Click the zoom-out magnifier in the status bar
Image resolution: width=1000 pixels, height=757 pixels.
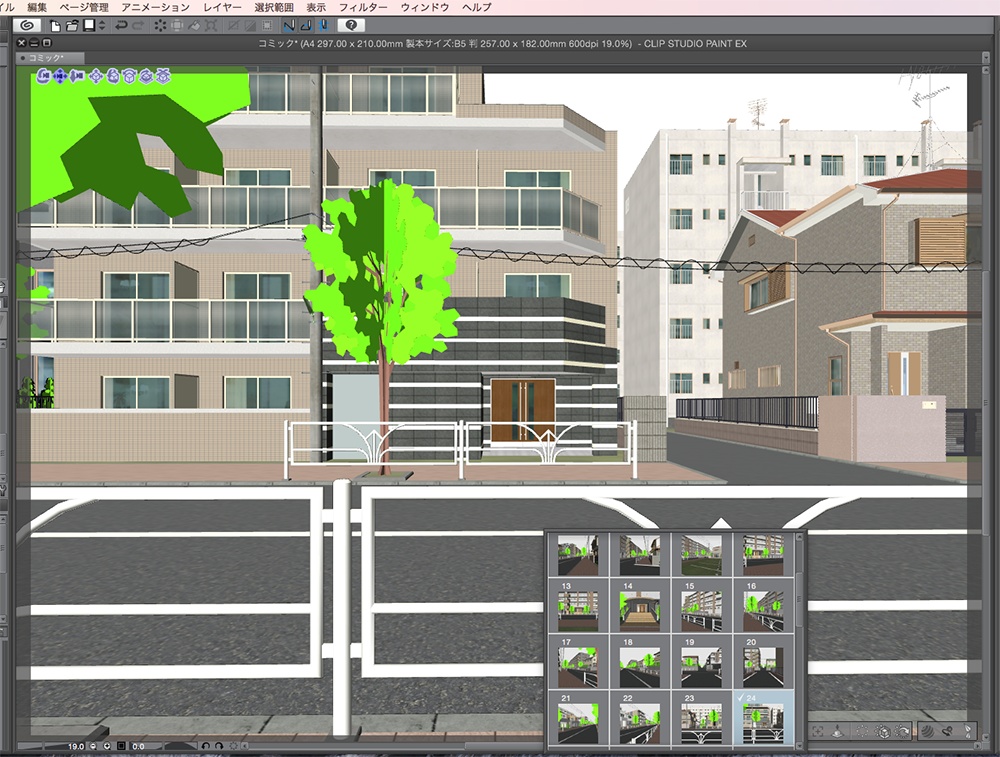pyautogui.click(x=93, y=745)
